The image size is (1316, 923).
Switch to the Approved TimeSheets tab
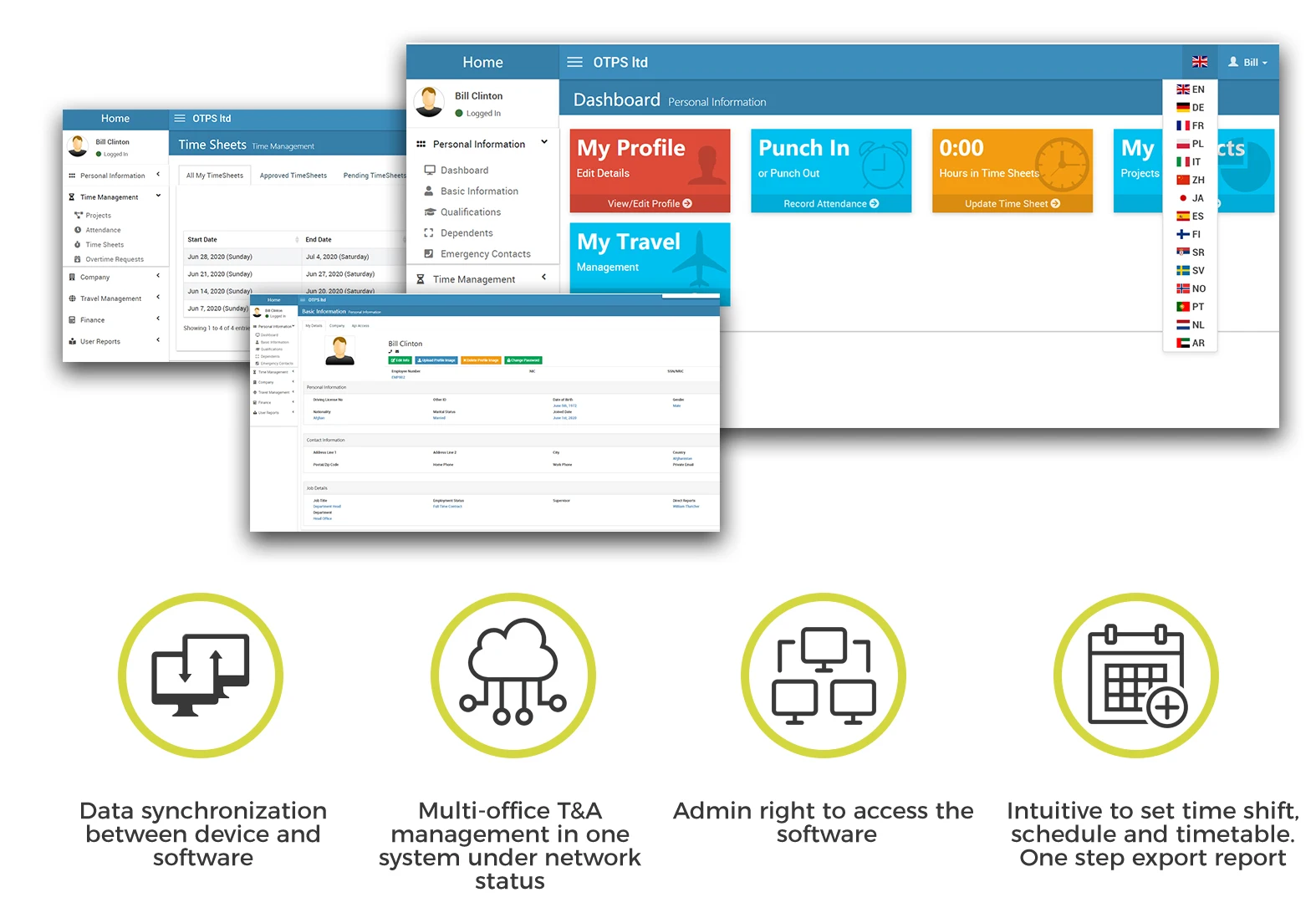pos(293,176)
